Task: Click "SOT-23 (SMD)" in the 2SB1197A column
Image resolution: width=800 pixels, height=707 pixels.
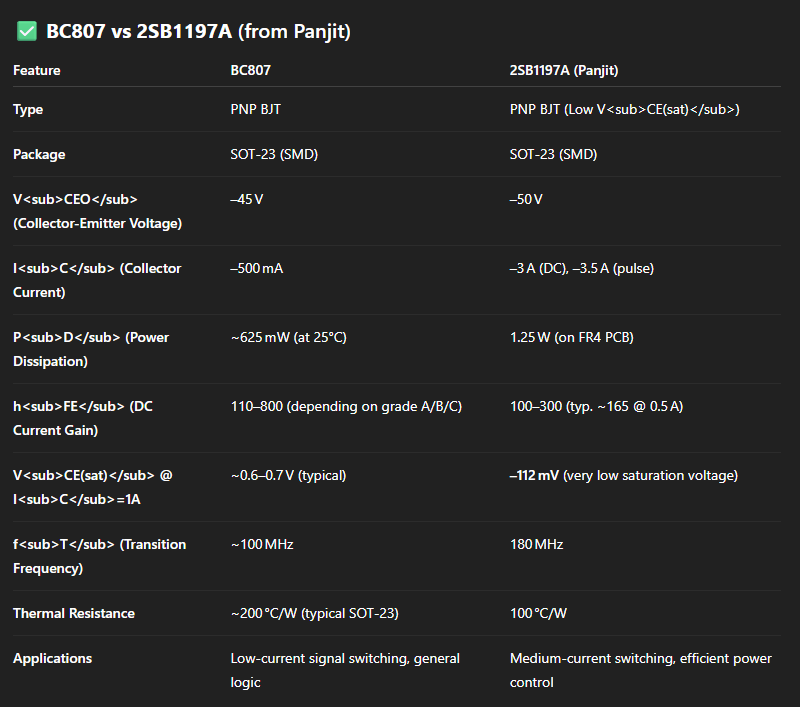Action: (553, 154)
